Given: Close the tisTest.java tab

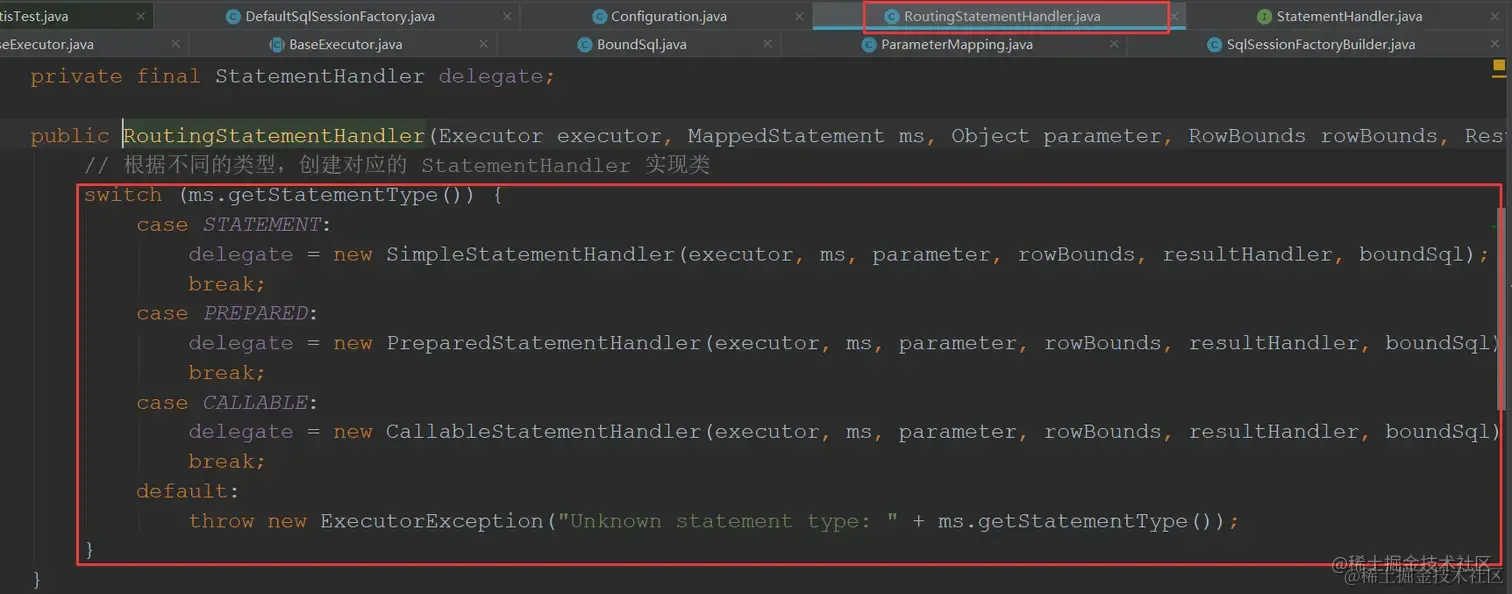Looking at the screenshot, I should [139, 16].
